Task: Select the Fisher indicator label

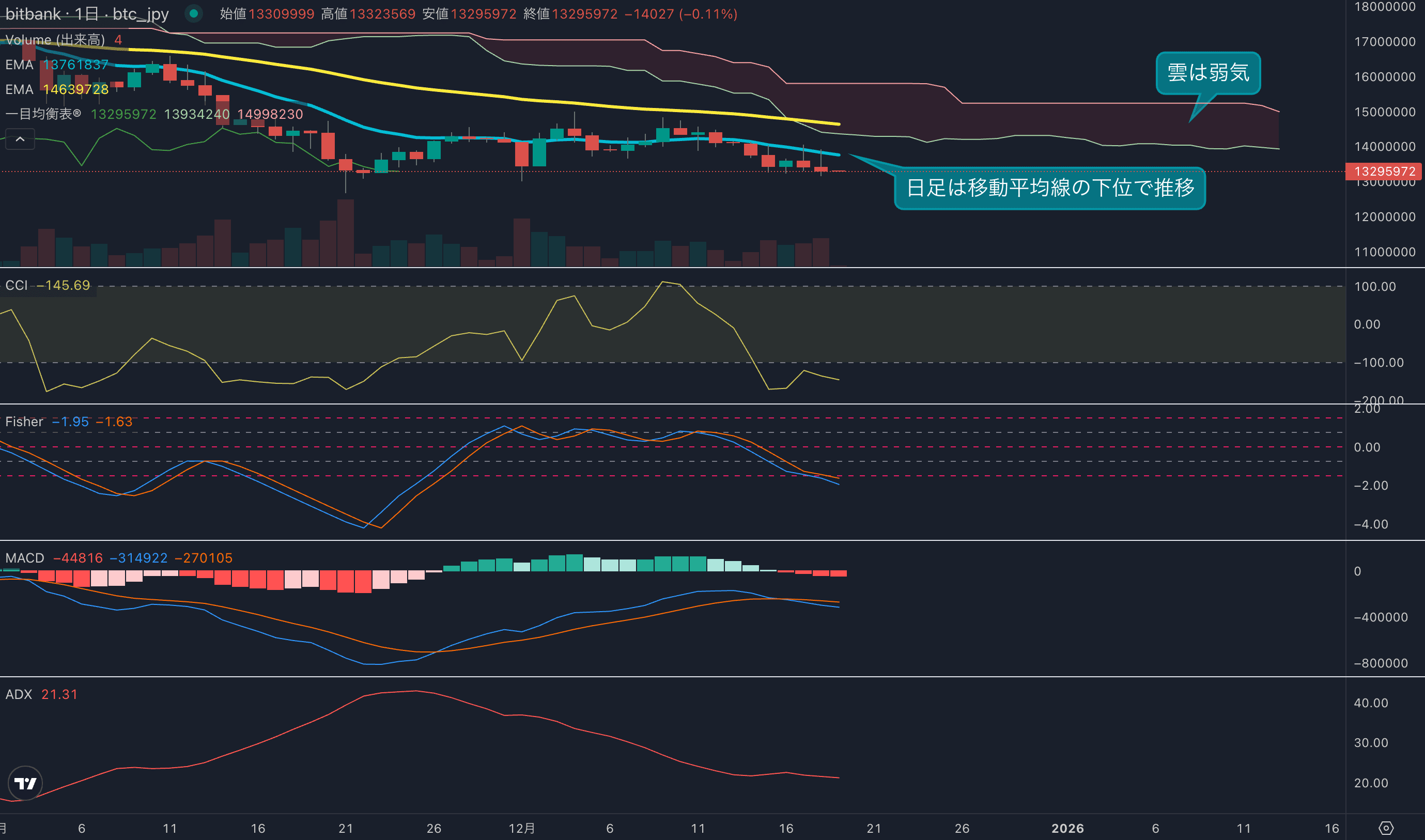Action: pos(24,422)
